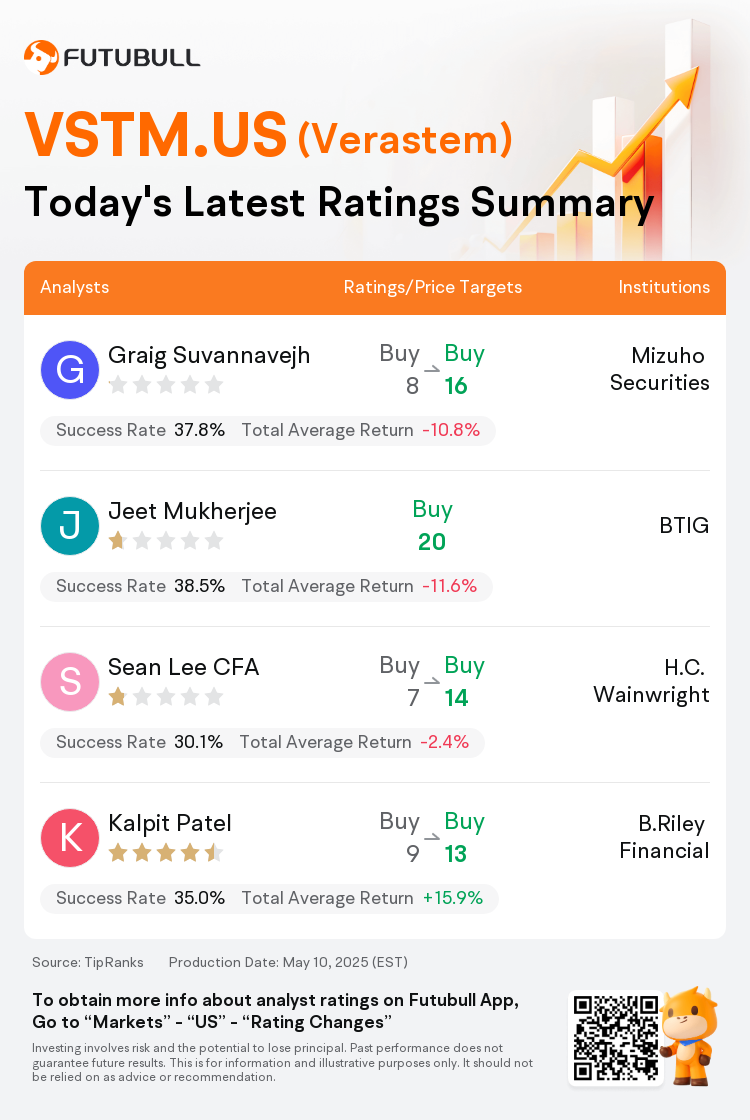The height and width of the screenshot is (1120, 750).
Task: Click the Analysts column header
Action: coord(75,287)
